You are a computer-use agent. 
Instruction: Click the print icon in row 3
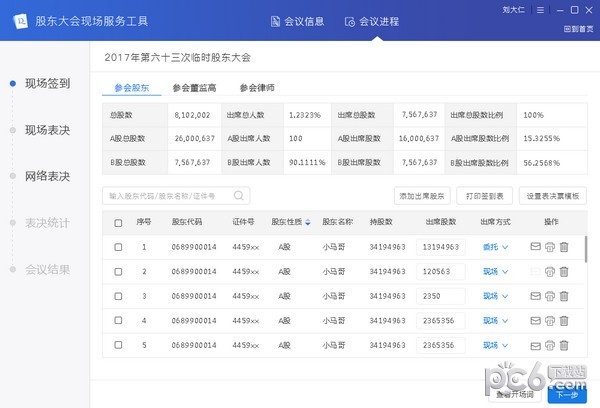point(550,296)
